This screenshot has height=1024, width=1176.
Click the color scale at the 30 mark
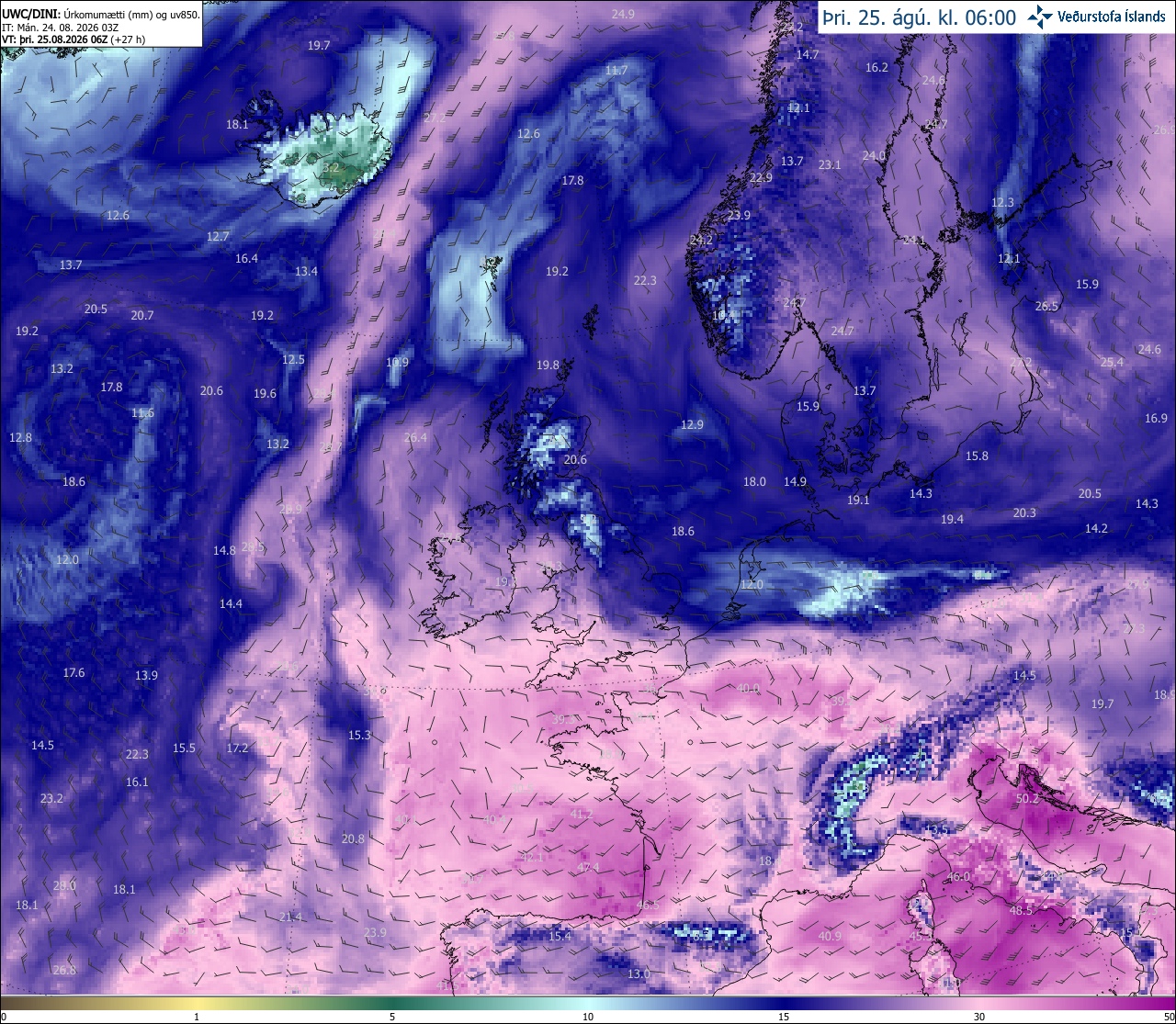tap(979, 1008)
